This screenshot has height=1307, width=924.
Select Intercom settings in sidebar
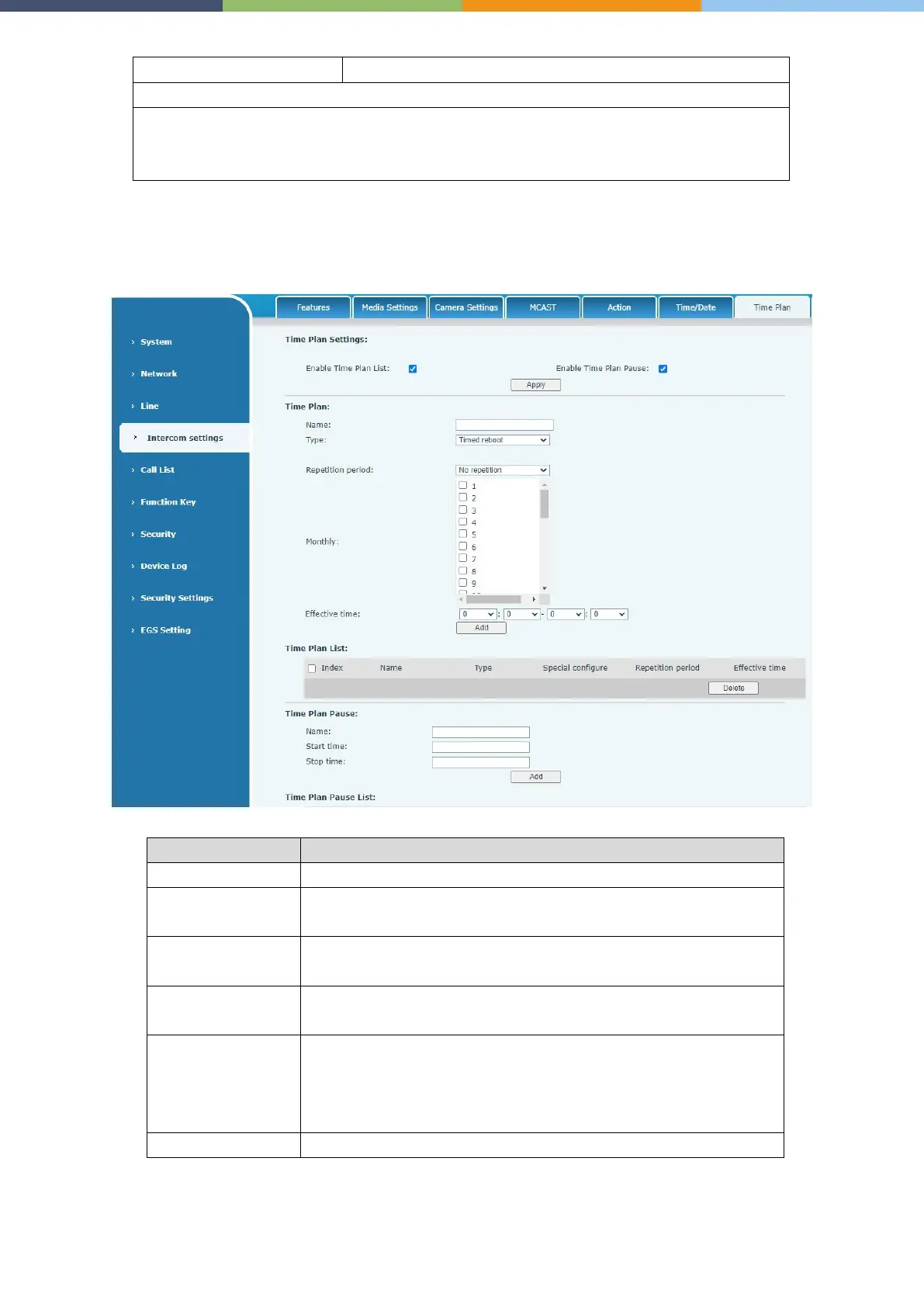(x=185, y=438)
